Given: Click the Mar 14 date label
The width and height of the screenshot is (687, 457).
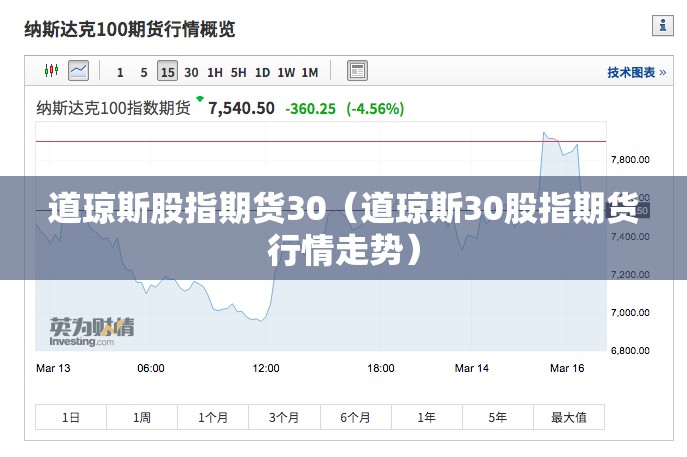Looking at the screenshot, I should point(471,368).
